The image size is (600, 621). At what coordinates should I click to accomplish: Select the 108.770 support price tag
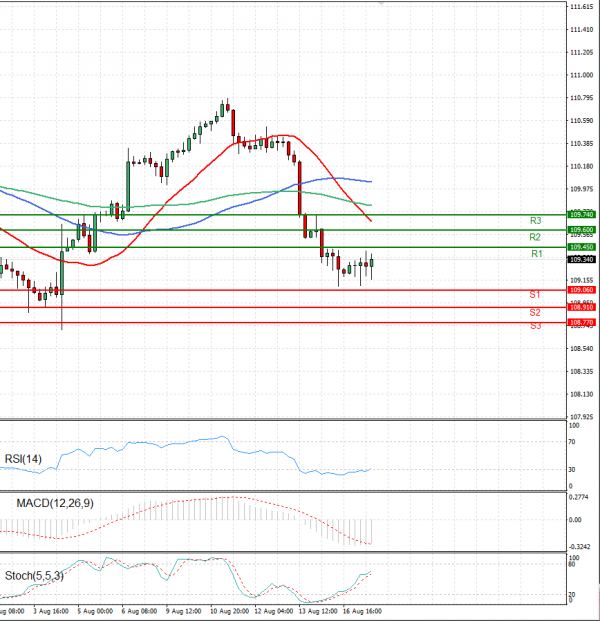pyautogui.click(x=581, y=322)
